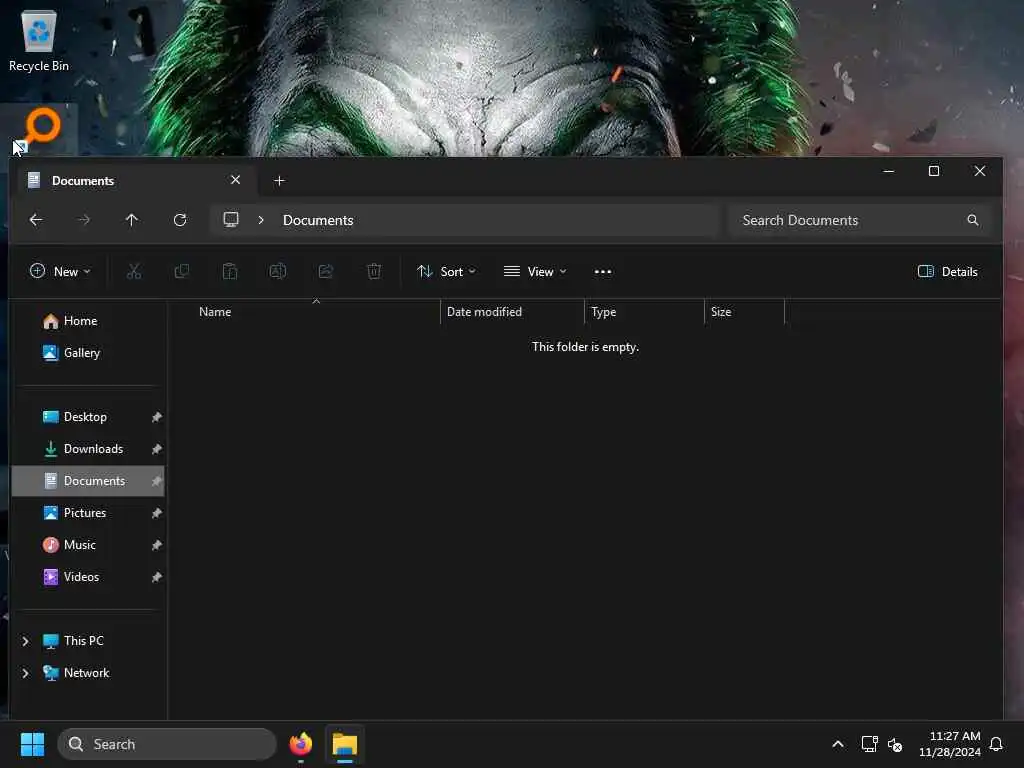Focus the Search Documents field

(x=859, y=220)
